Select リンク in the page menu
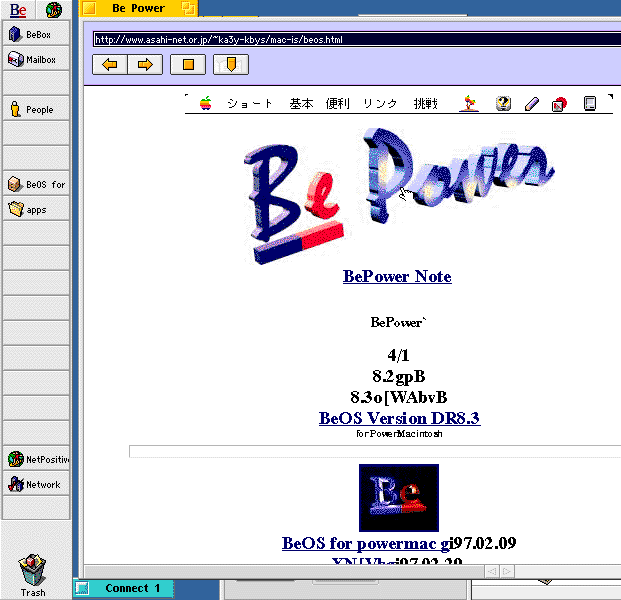Image resolution: width=621 pixels, height=600 pixels. click(x=380, y=104)
